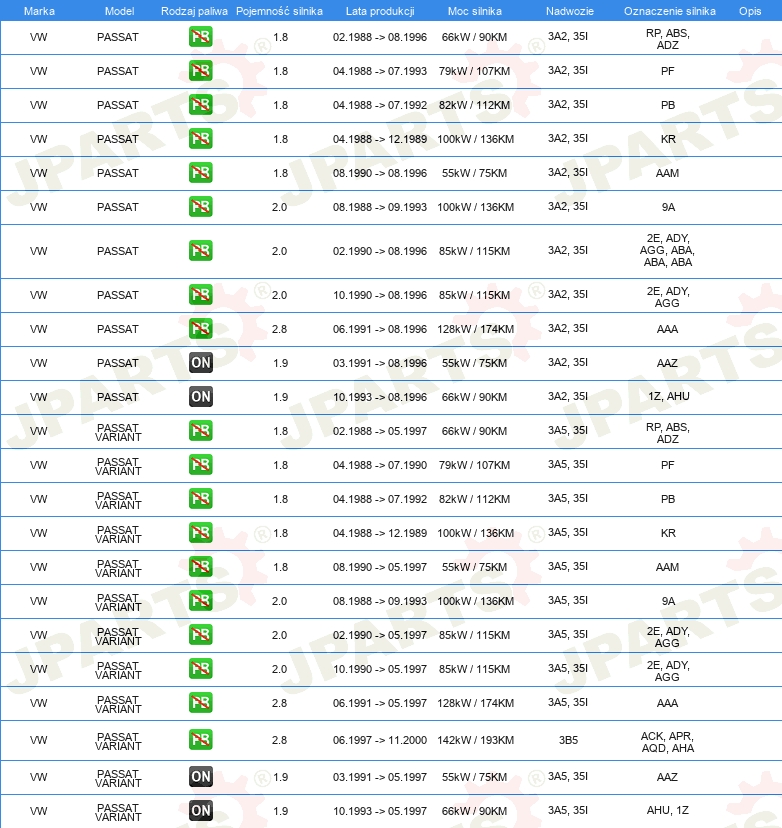Click the petrol icon in the 3A5 body PB engine row

201,498
